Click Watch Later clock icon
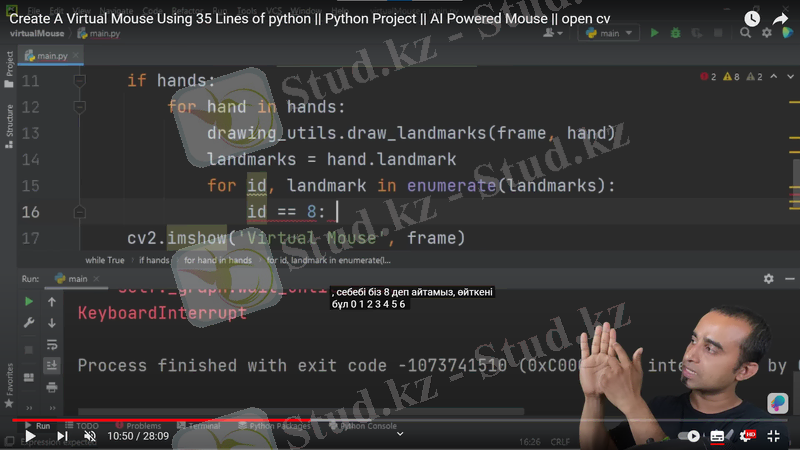The image size is (800, 450). 752,19
